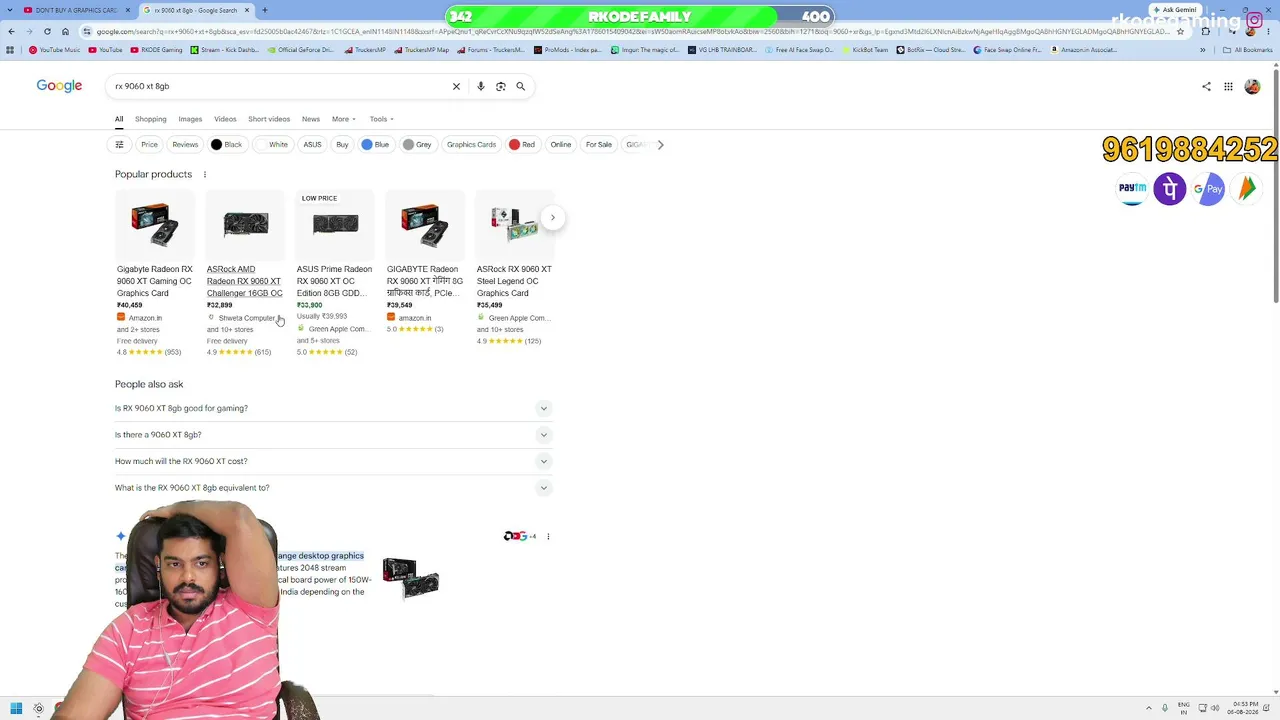Switch to the Shopping results tab
The height and width of the screenshot is (720, 1280).
(x=151, y=119)
